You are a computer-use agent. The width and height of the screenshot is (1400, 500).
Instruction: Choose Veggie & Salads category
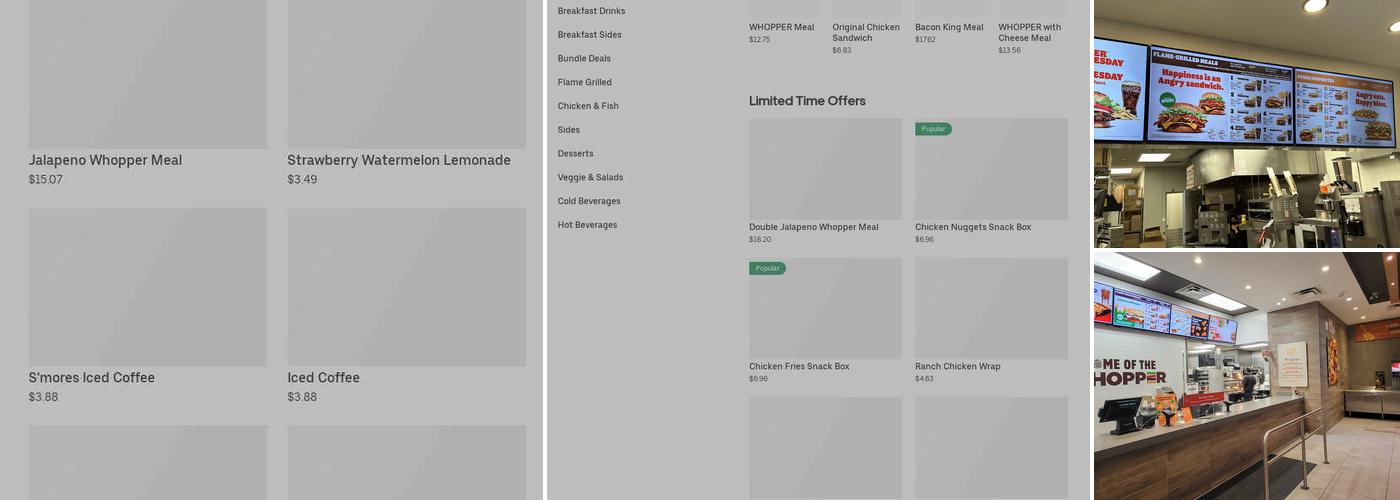click(x=590, y=178)
